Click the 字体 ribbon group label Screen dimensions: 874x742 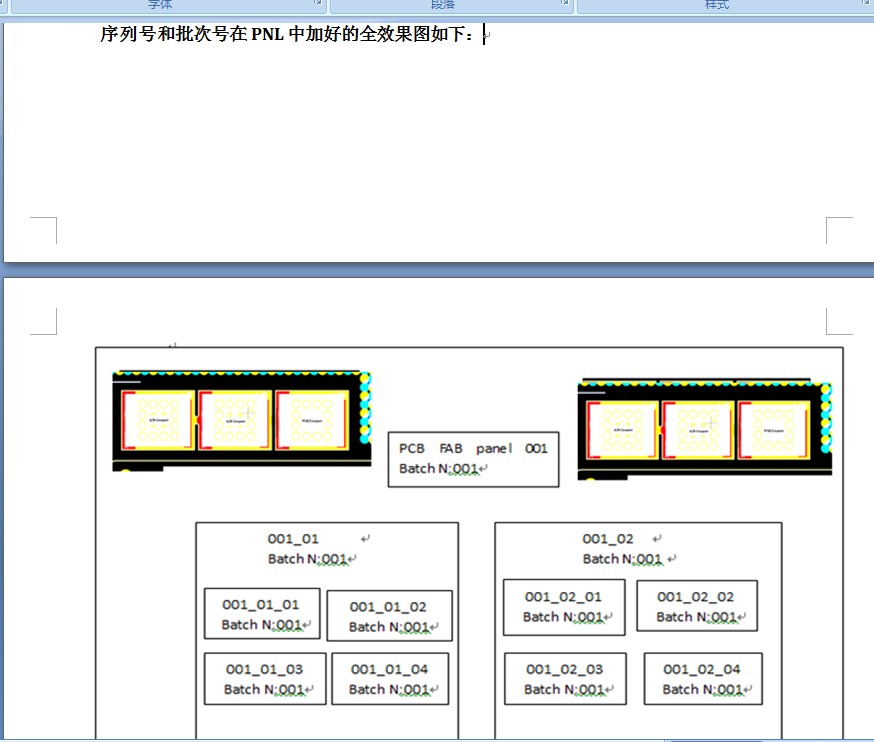pos(160,4)
